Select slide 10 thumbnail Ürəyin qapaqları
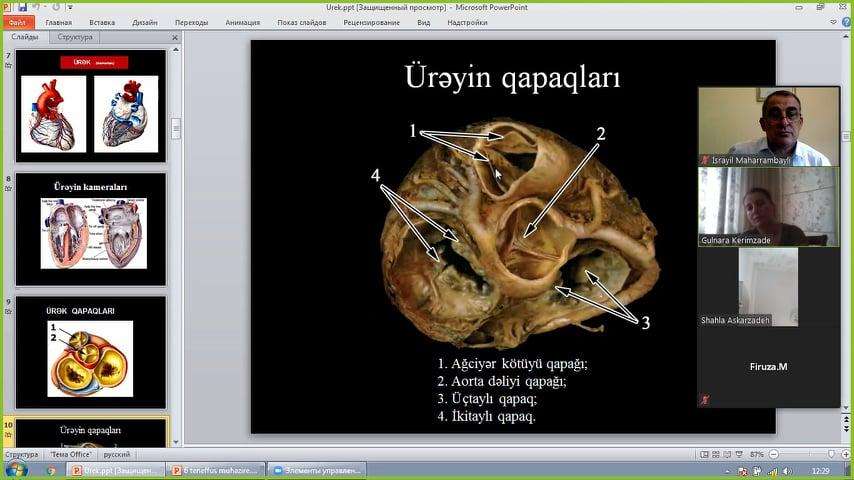Viewport: 854px width, 480px height. point(90,433)
